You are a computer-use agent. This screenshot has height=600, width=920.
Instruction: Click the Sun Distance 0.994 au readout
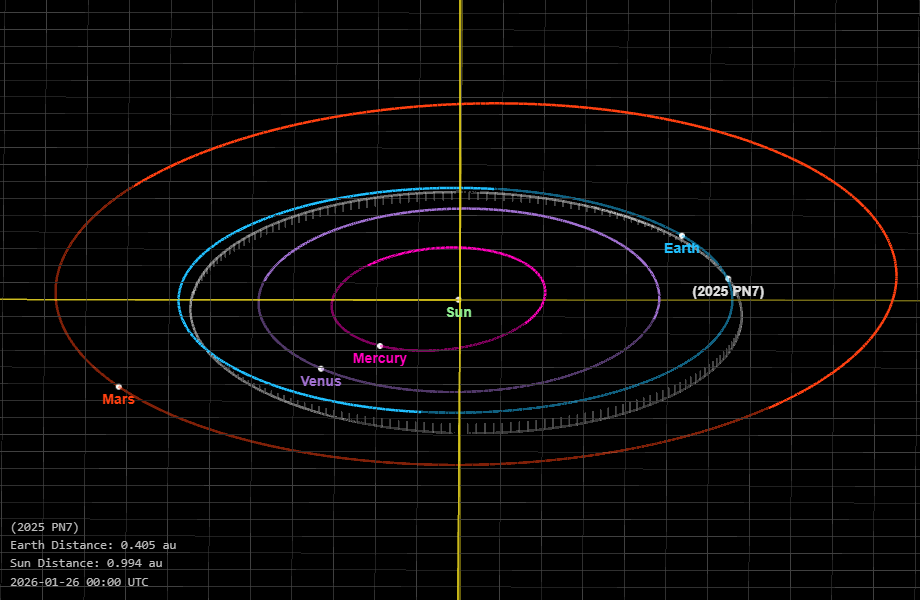tap(86, 563)
